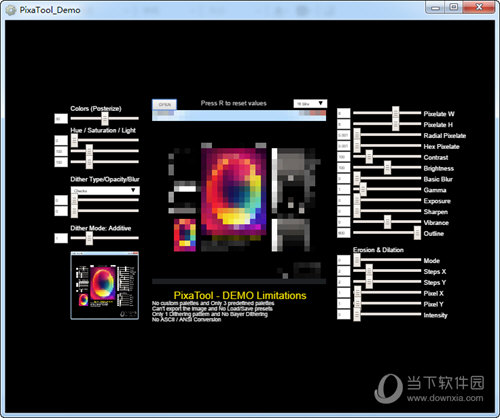
Task: Click the Gamma value box
Action: pyautogui.click(x=344, y=189)
